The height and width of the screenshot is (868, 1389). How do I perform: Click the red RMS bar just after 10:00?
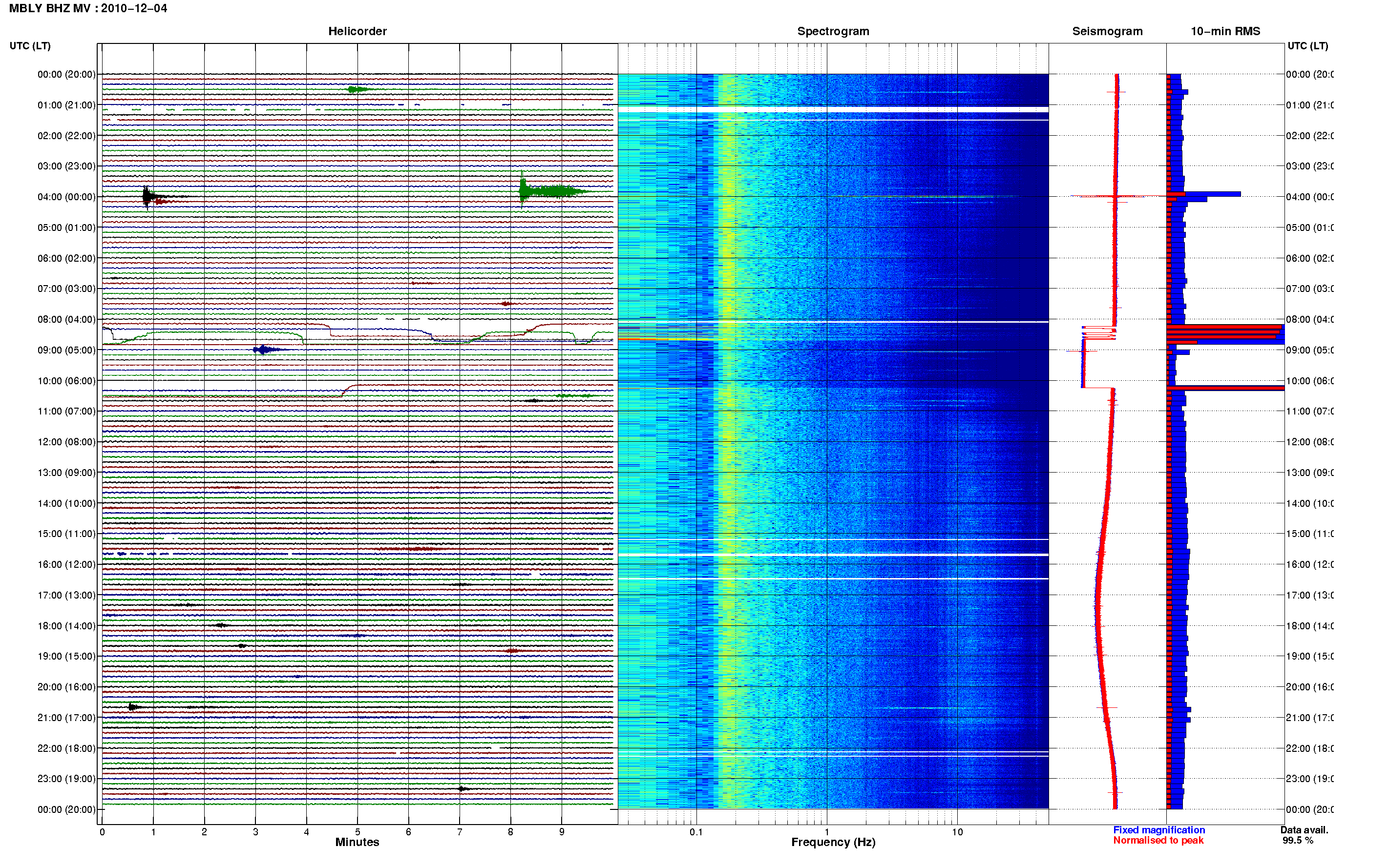point(1225,389)
